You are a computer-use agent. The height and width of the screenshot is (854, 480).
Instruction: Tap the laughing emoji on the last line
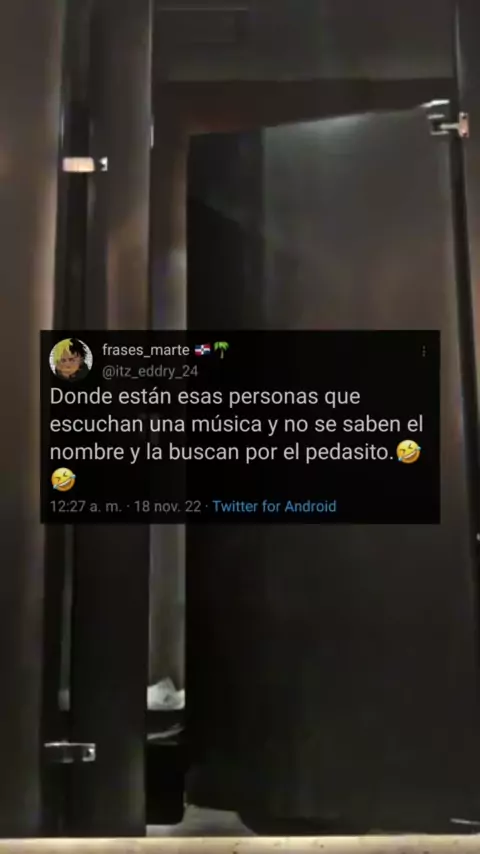[63, 480]
